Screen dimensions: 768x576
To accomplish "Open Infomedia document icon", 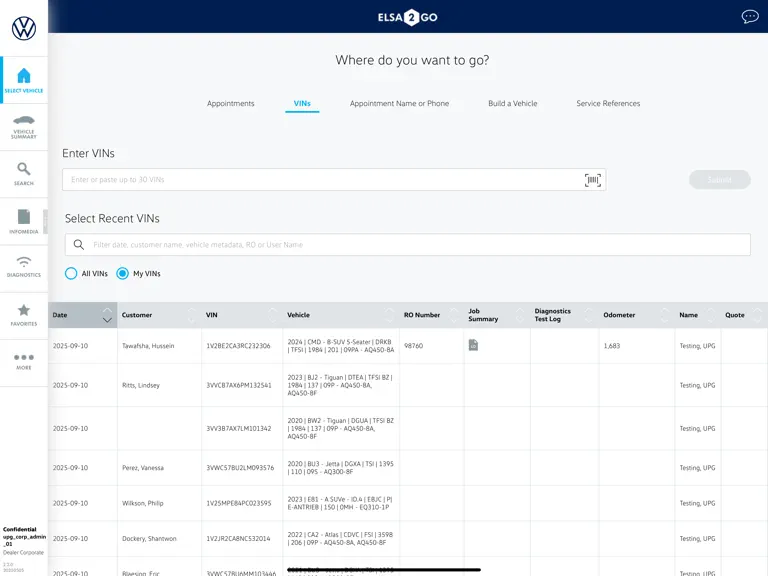I will click(x=24, y=216).
